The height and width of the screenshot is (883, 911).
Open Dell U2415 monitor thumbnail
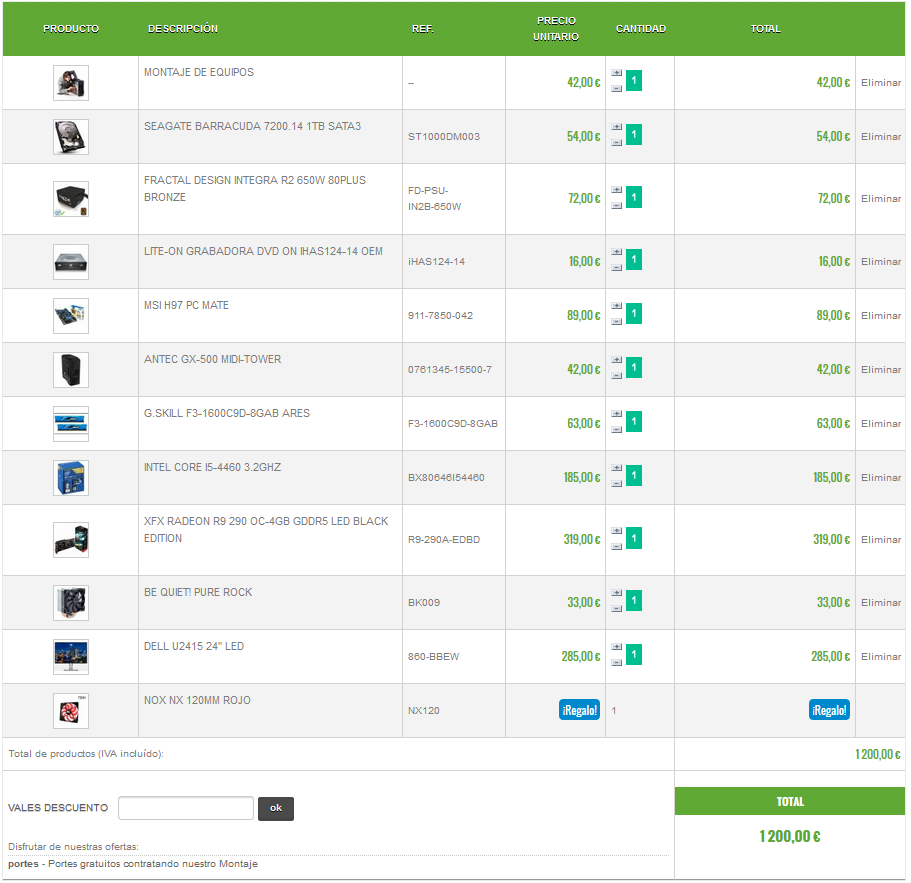pos(71,657)
